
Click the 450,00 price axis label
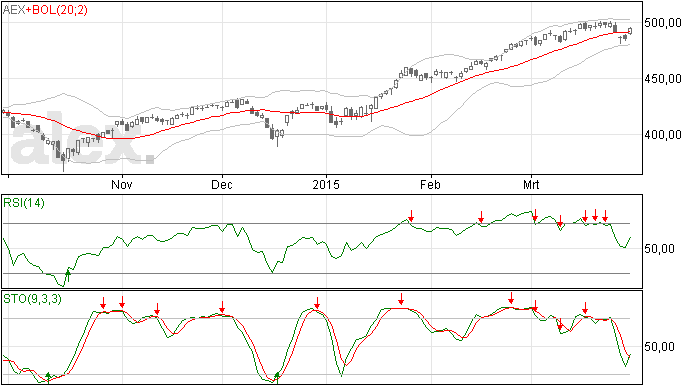663,79
